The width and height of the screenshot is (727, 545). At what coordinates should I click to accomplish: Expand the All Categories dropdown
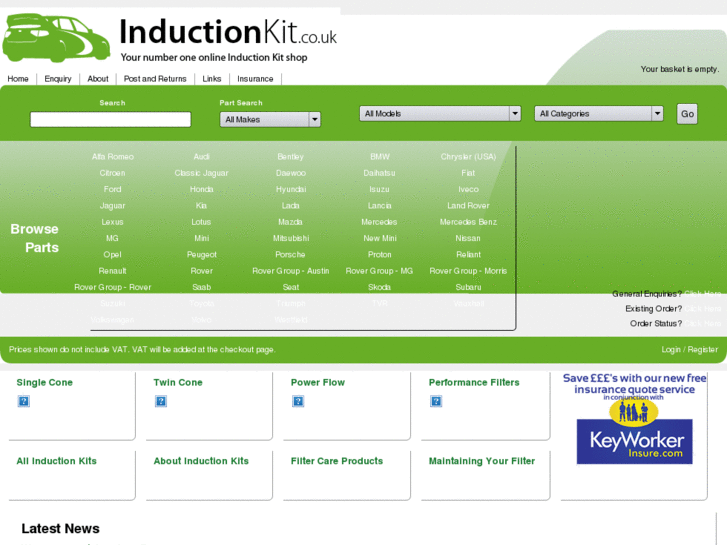pos(599,114)
